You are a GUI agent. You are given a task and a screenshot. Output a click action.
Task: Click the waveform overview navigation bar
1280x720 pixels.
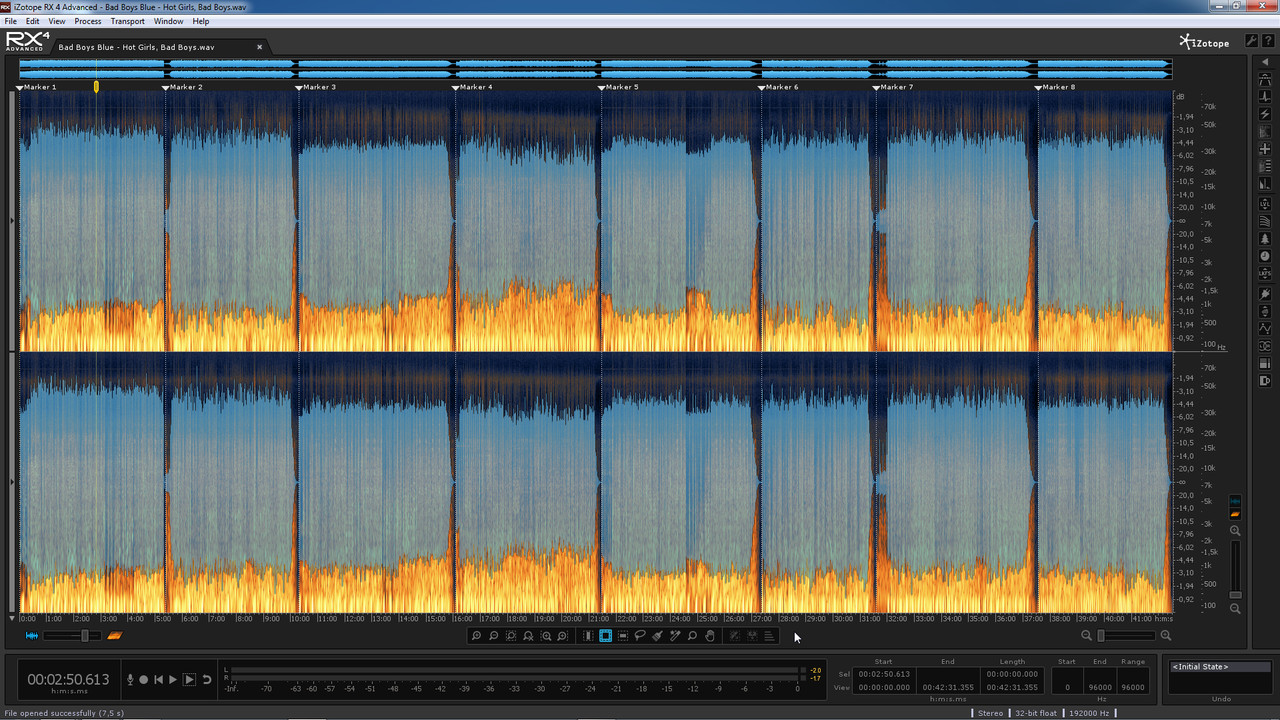click(595, 68)
